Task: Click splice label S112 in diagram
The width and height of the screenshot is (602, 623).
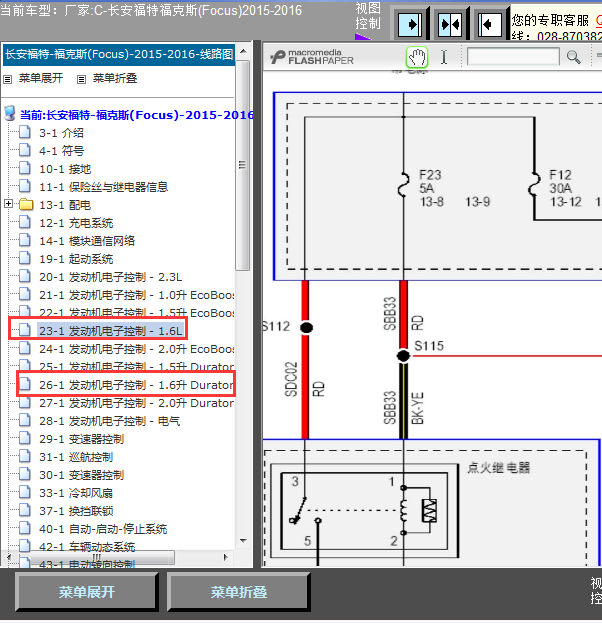Action: point(277,327)
